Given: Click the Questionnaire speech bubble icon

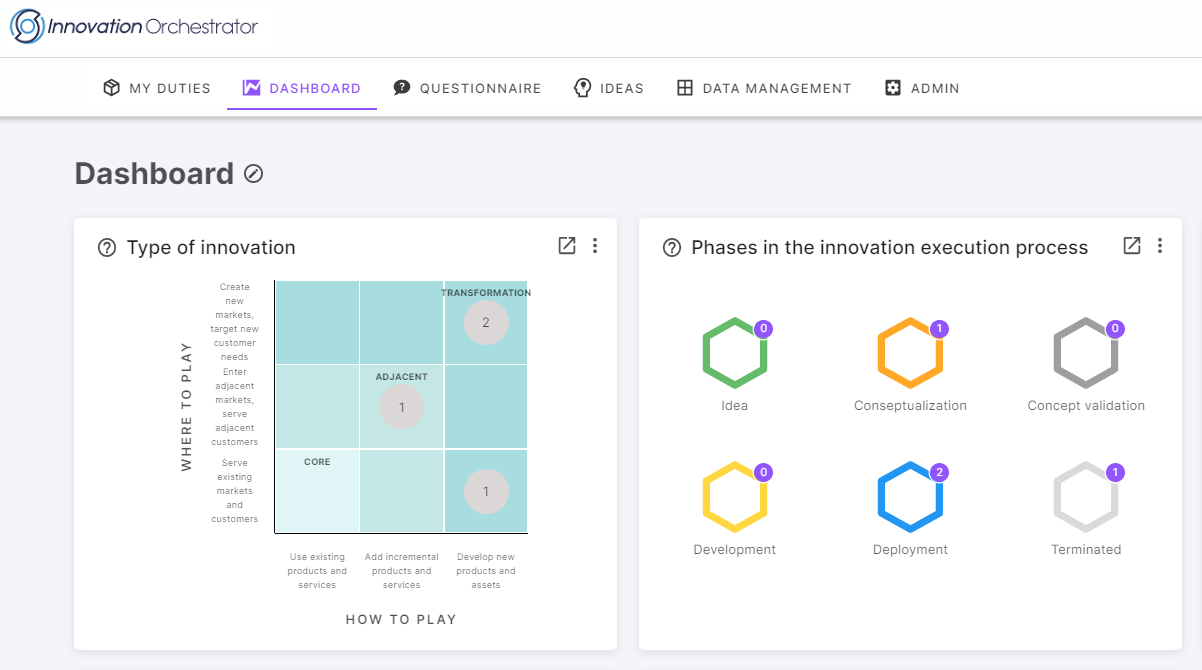Looking at the screenshot, I should coord(402,88).
